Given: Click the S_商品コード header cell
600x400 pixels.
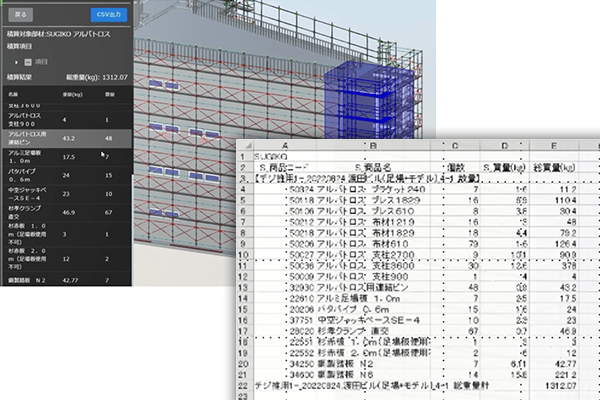Looking at the screenshot, I should tap(285, 168).
